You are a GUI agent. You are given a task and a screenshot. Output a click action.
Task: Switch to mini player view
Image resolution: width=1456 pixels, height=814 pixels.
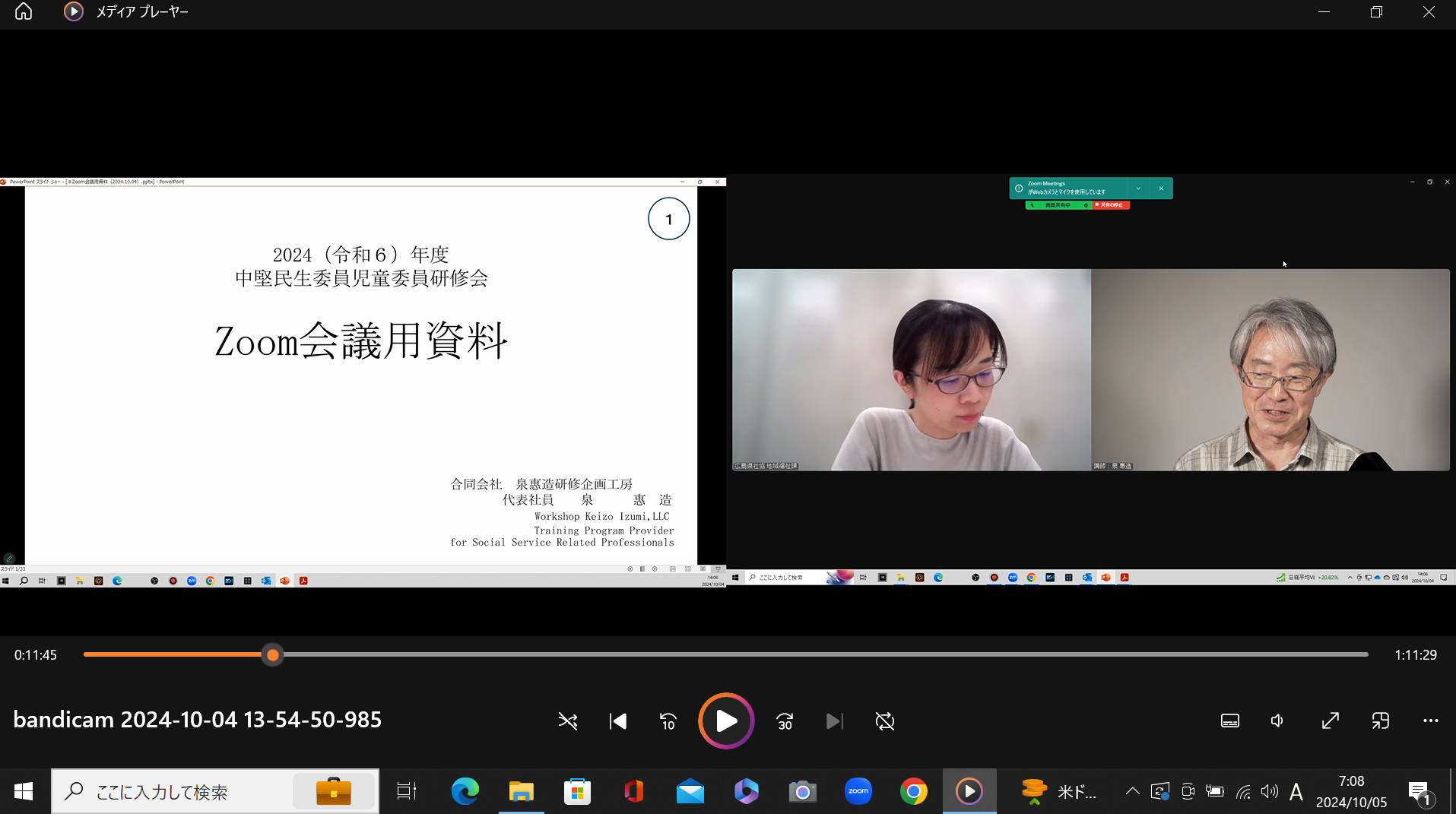1381,721
